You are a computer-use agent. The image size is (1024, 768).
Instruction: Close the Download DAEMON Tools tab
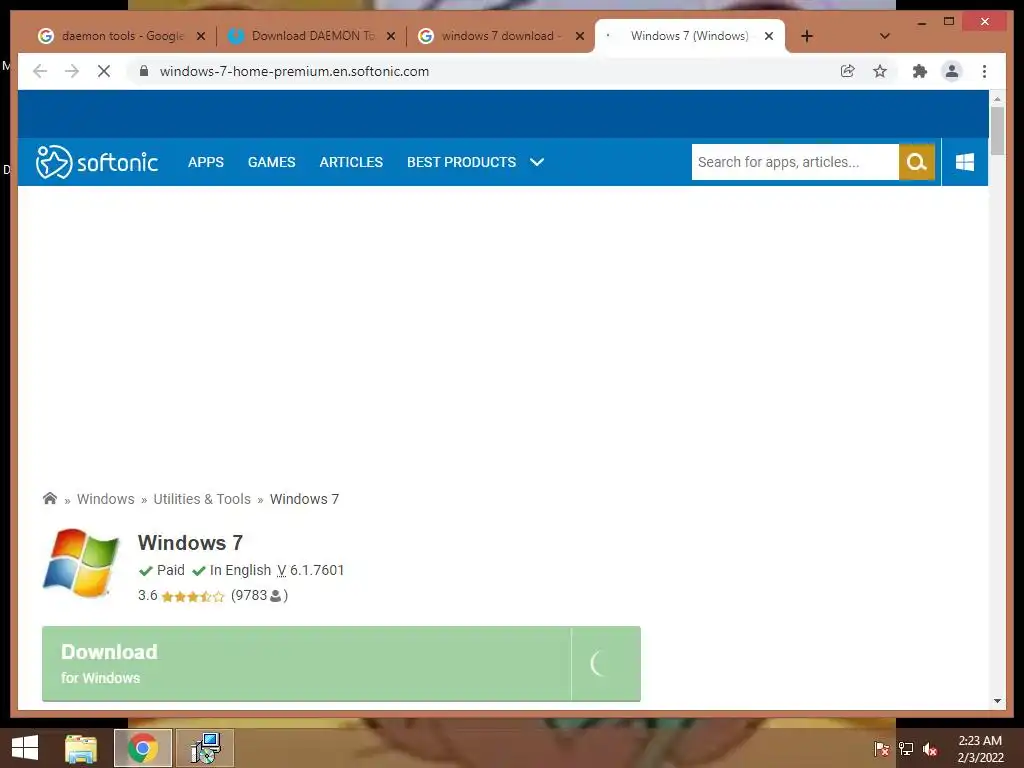[x=391, y=36]
